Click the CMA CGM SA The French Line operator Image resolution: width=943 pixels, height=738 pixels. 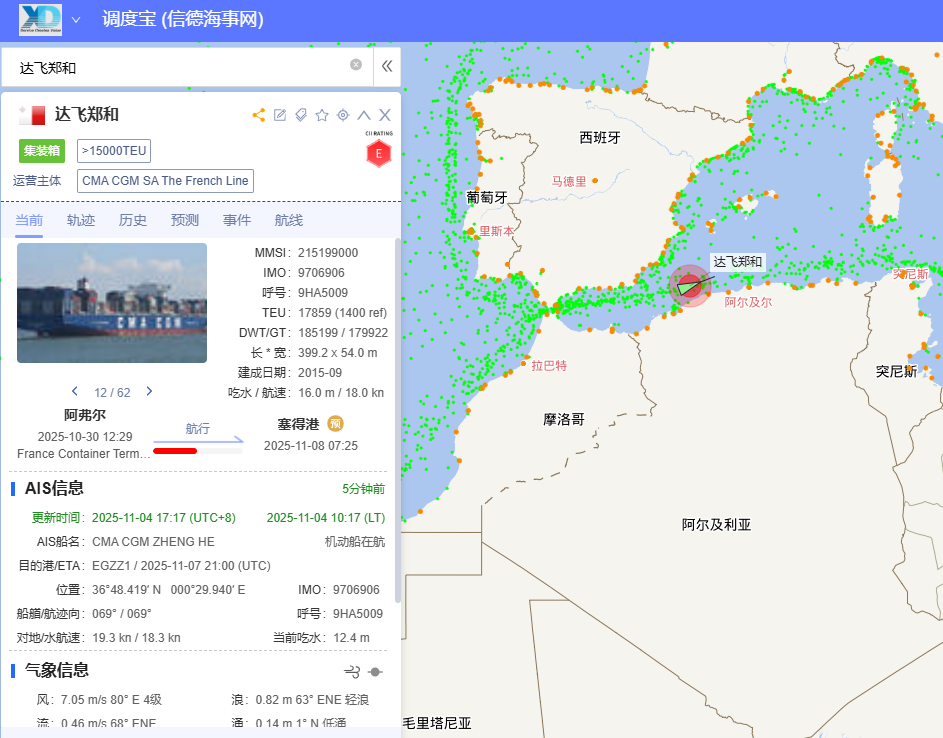(165, 181)
